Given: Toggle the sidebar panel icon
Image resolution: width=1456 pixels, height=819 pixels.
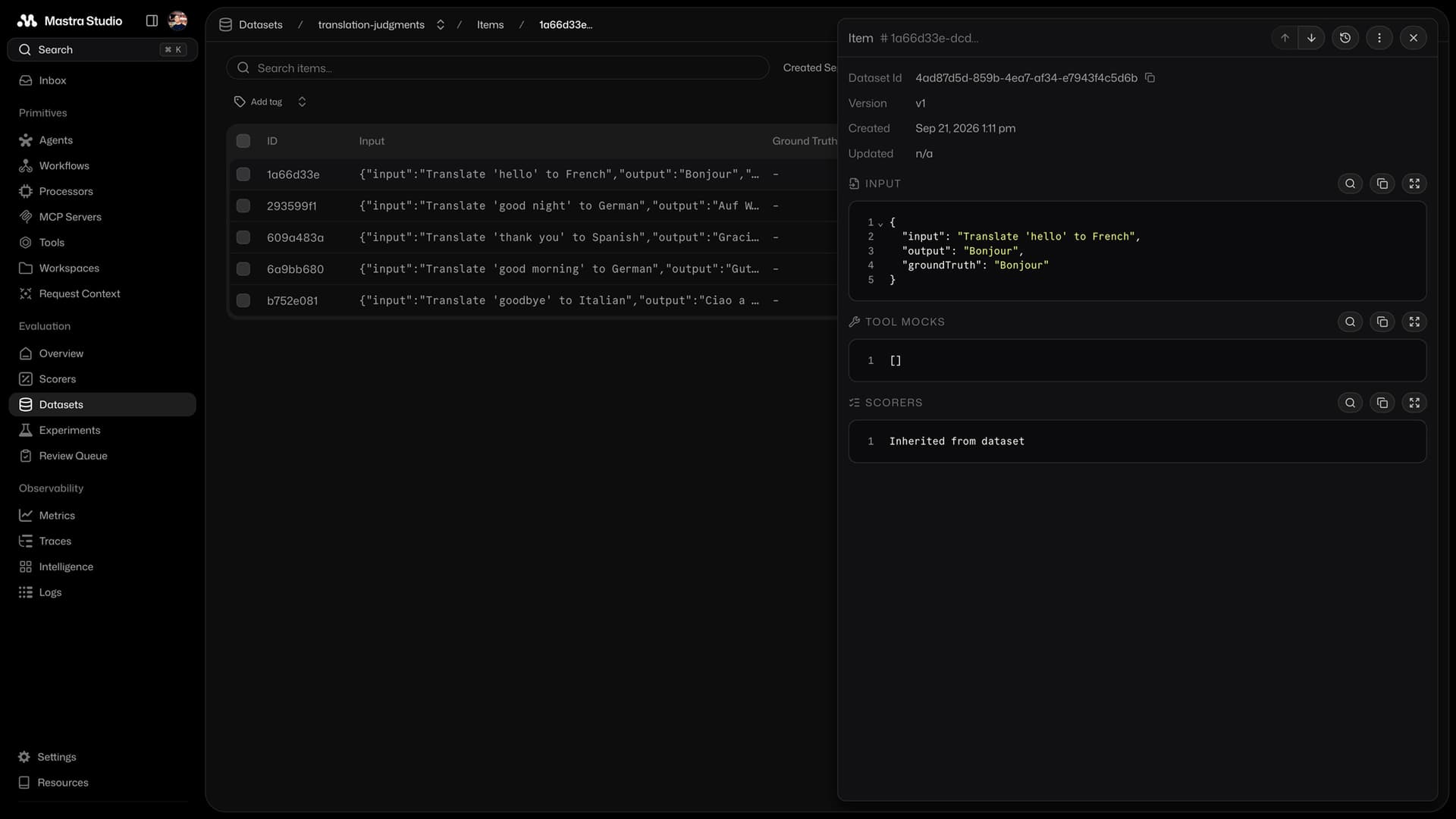Looking at the screenshot, I should (152, 20).
